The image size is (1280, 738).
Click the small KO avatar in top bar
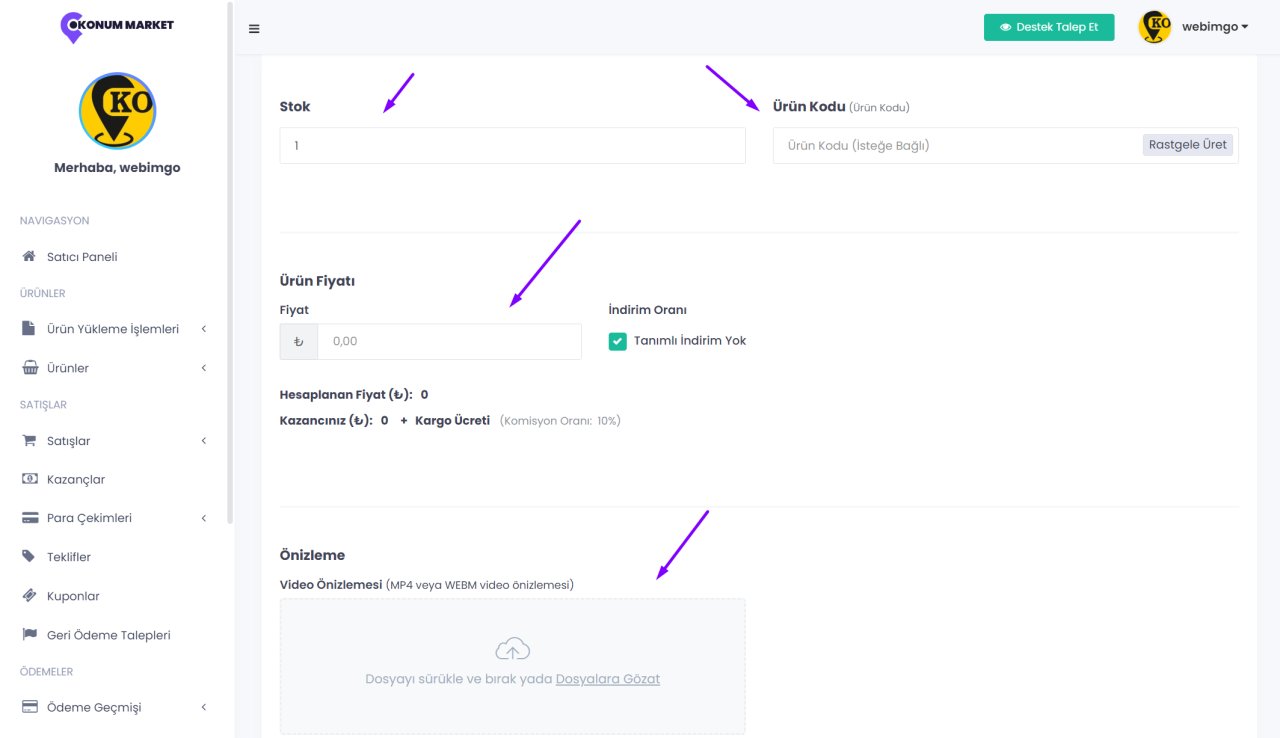pos(1155,27)
